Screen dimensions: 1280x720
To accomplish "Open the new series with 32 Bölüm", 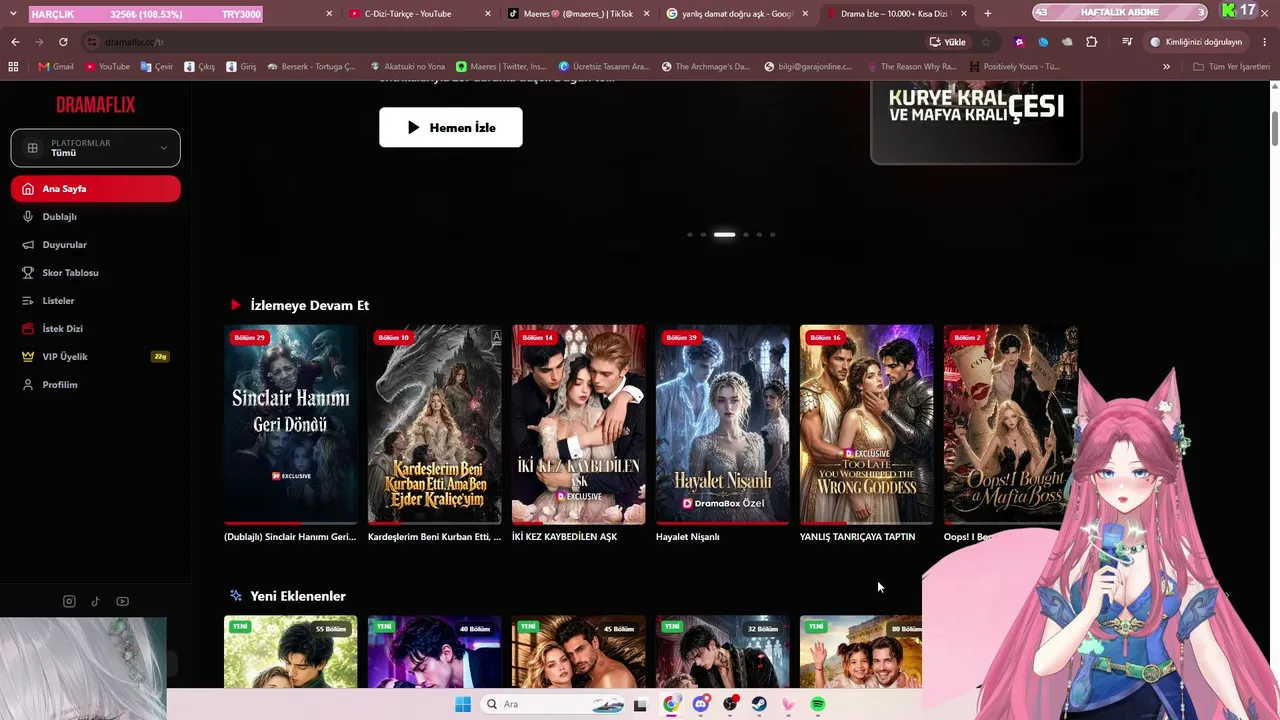I will 723,652.
